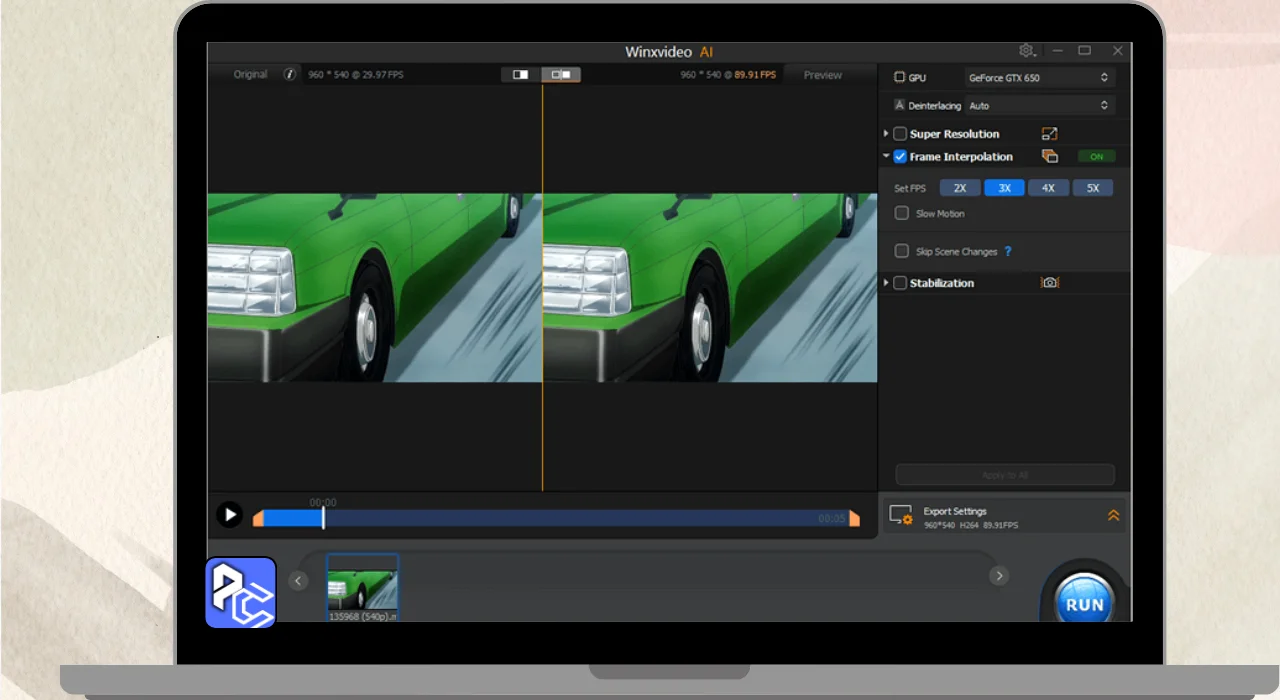
Task: Open the settings gear in title bar
Action: (x=1026, y=51)
